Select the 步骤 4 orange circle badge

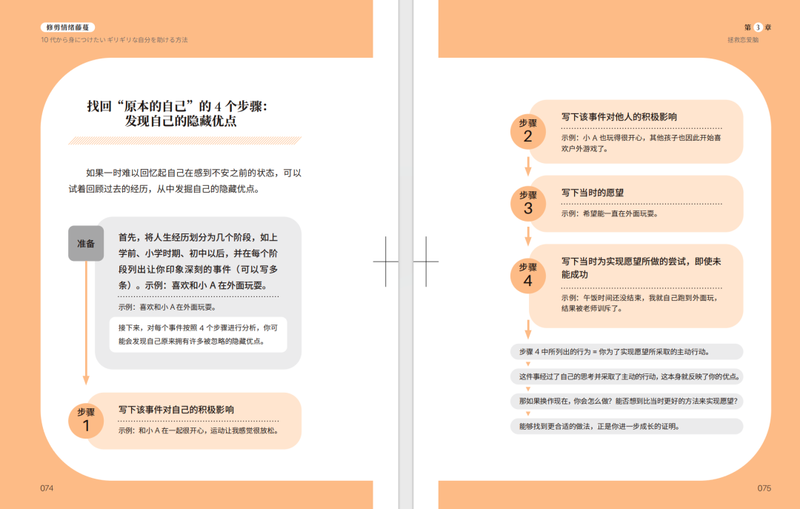tap(528, 273)
